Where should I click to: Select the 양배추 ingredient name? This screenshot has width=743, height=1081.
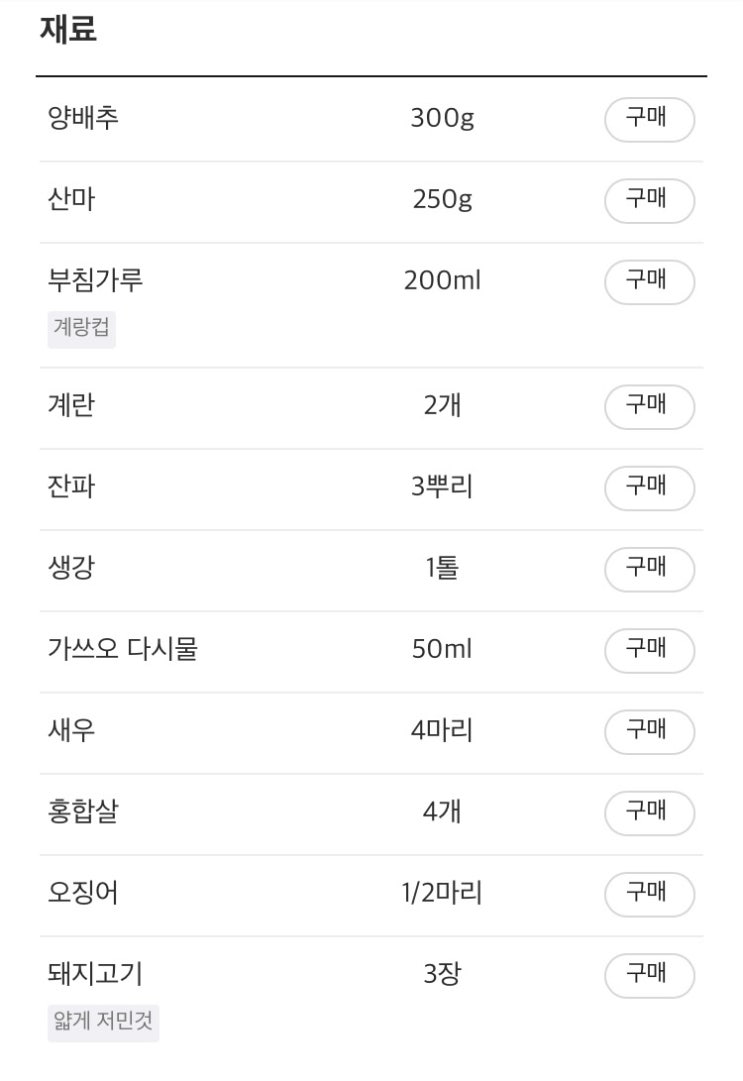[83, 118]
